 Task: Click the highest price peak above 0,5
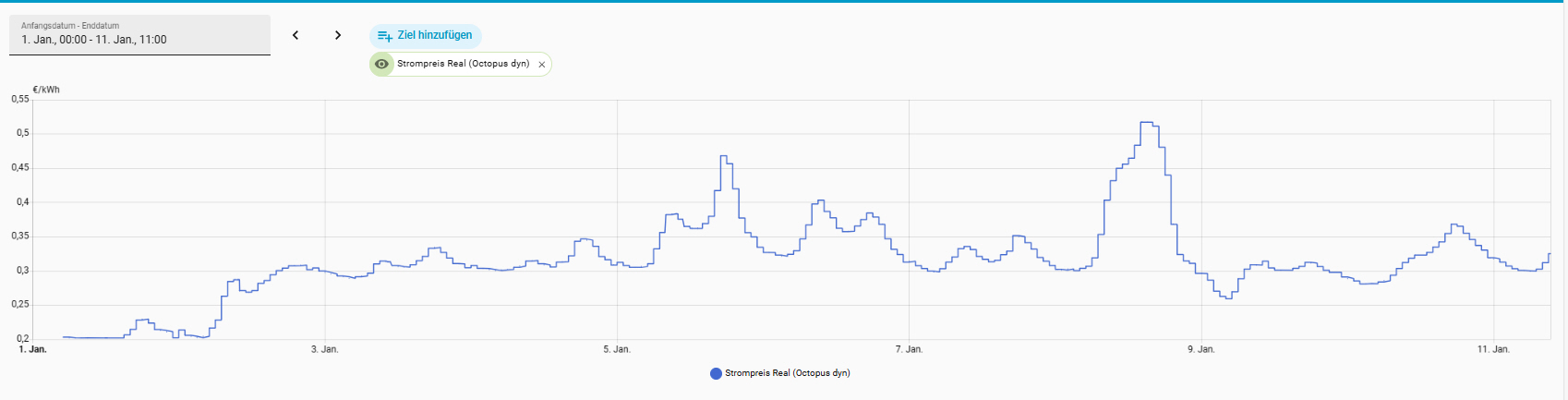pyautogui.click(x=1148, y=123)
